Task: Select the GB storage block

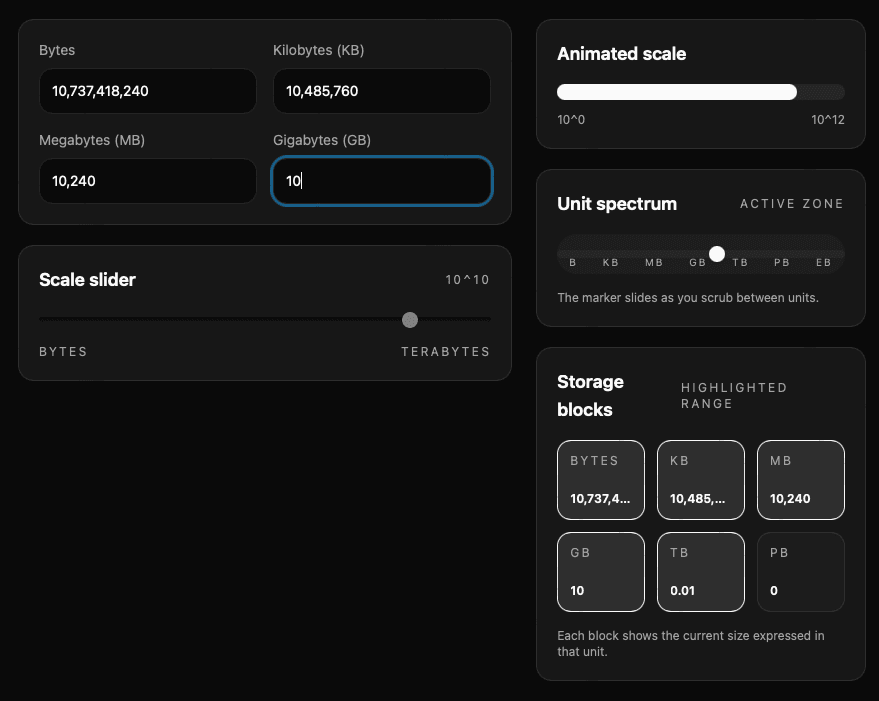Action: click(x=600, y=572)
